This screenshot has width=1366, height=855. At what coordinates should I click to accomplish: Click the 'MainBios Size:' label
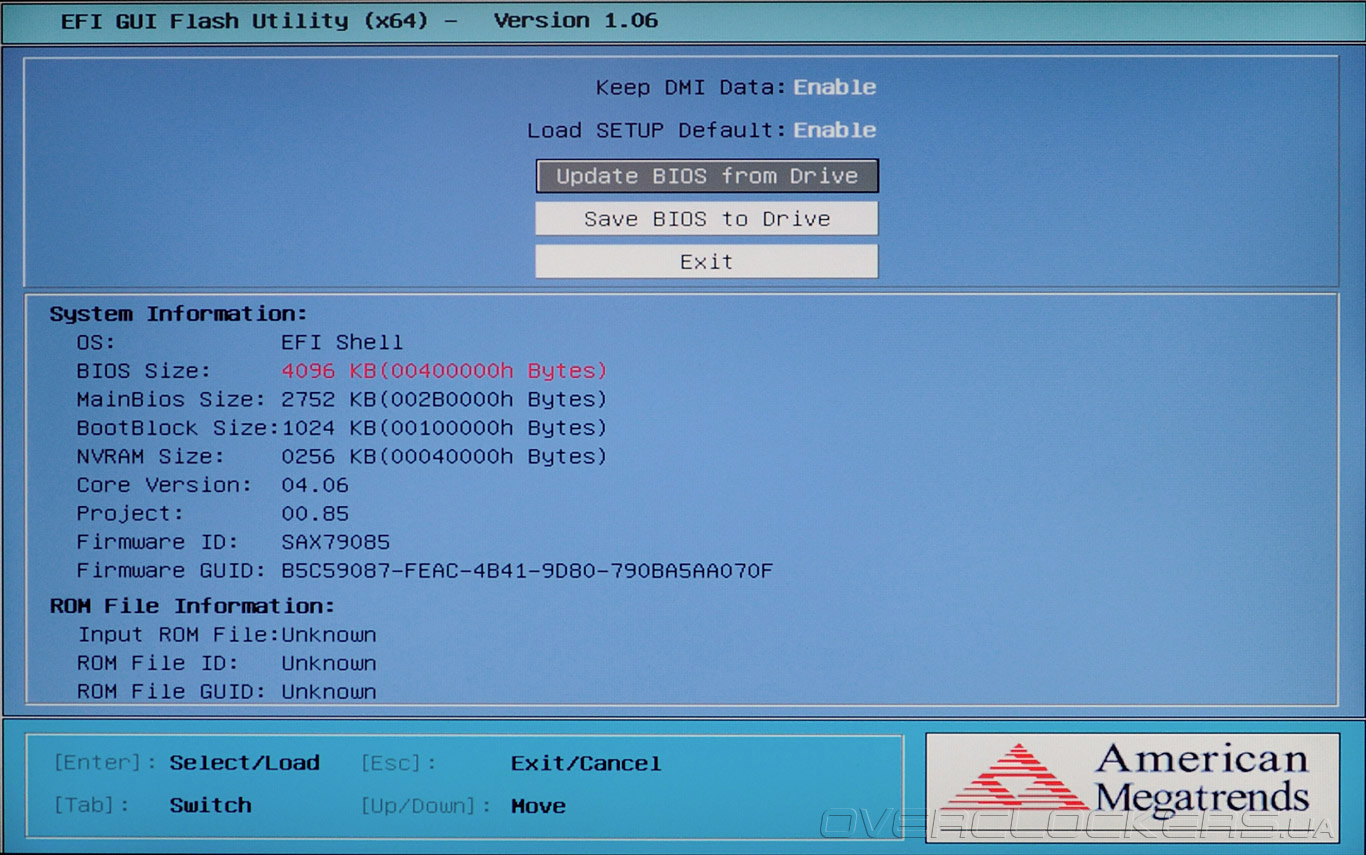point(171,399)
